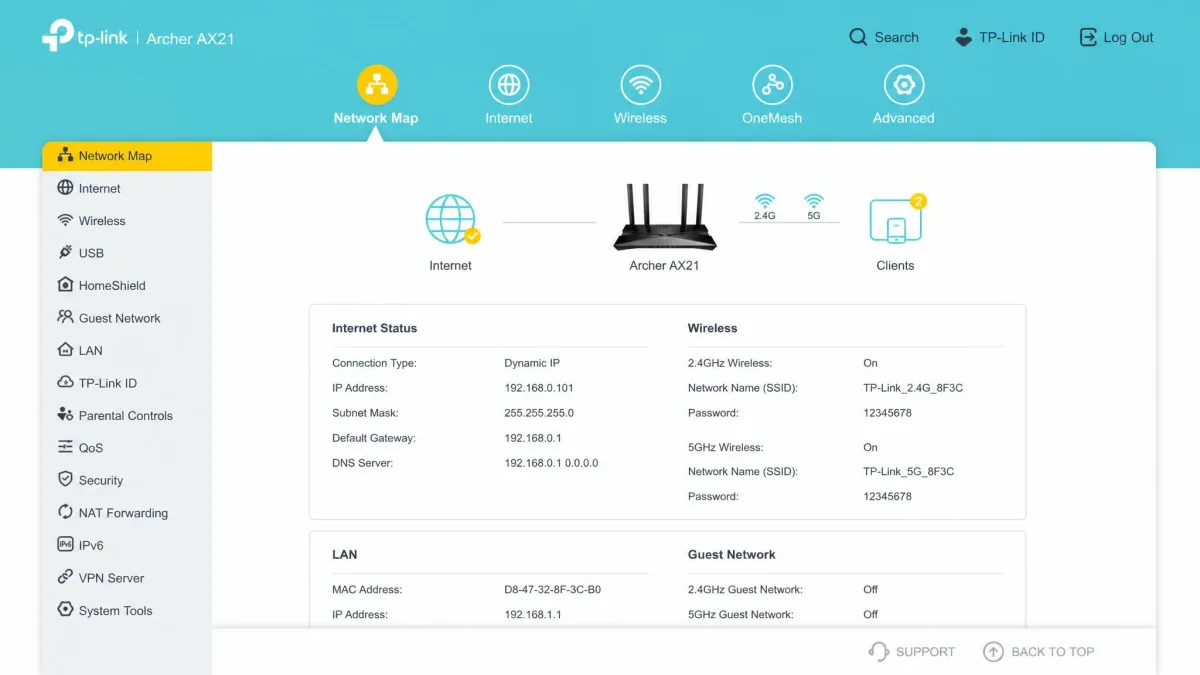The image size is (1200, 675).
Task: Click the sidebar NAT Forwarding arrows icon
Action: coord(65,512)
